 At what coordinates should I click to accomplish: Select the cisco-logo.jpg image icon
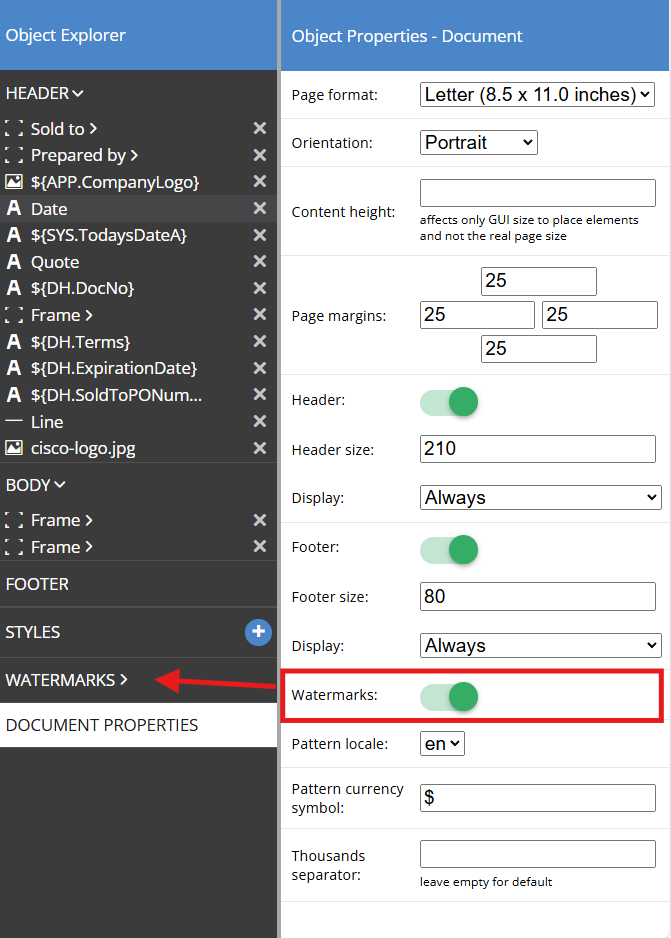tap(14, 448)
